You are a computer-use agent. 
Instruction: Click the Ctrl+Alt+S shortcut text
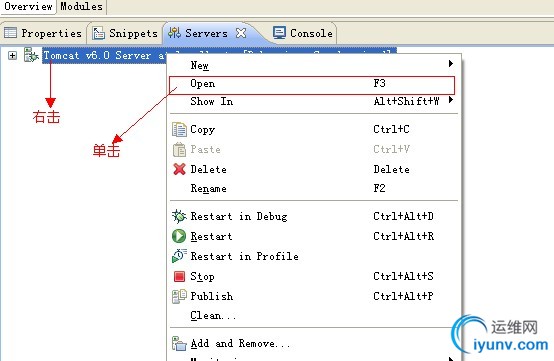point(403,276)
